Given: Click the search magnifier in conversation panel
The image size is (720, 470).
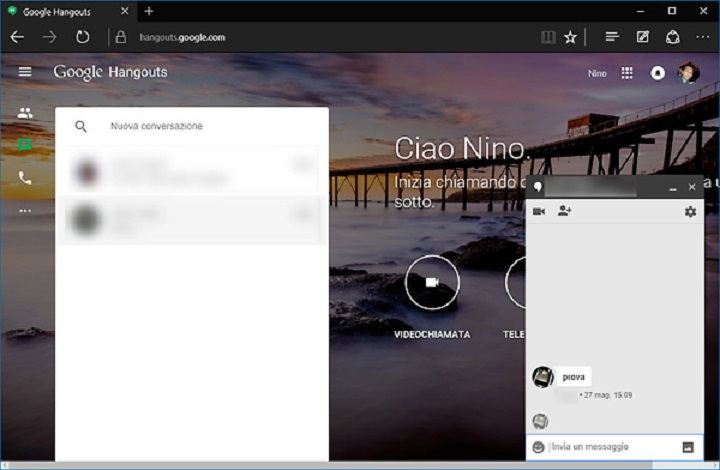Looking at the screenshot, I should tap(81, 126).
